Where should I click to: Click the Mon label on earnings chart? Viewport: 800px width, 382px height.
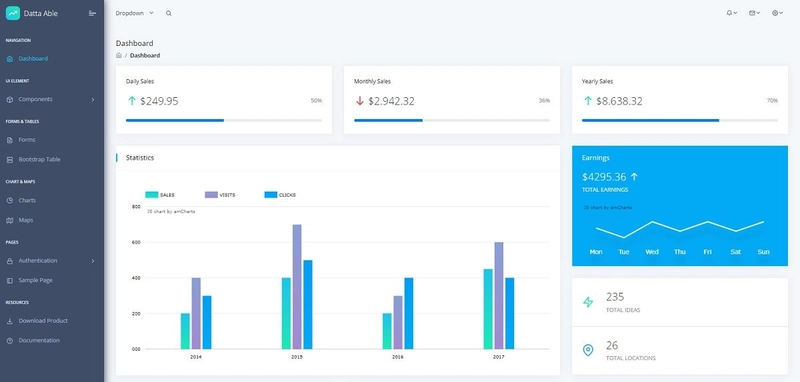point(596,252)
